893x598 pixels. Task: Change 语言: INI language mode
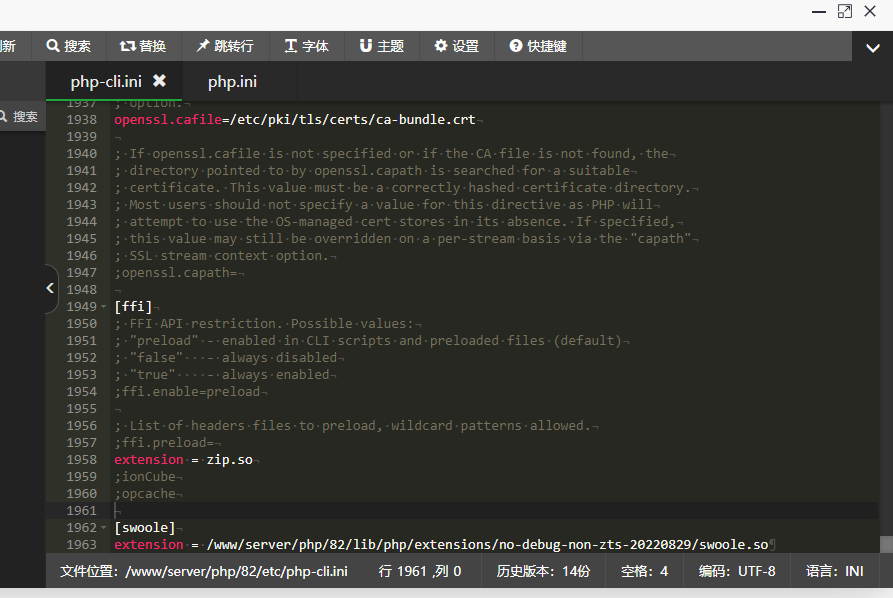click(835, 571)
